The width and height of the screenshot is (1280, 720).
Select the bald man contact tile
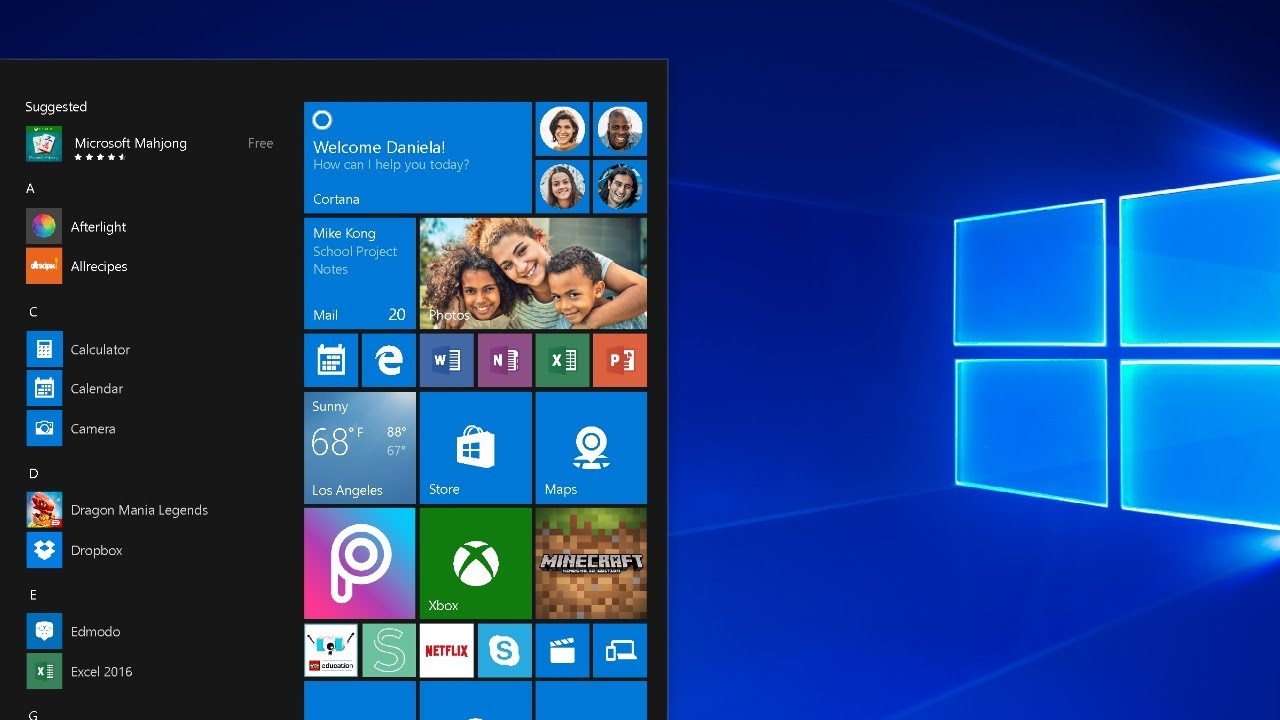point(620,128)
